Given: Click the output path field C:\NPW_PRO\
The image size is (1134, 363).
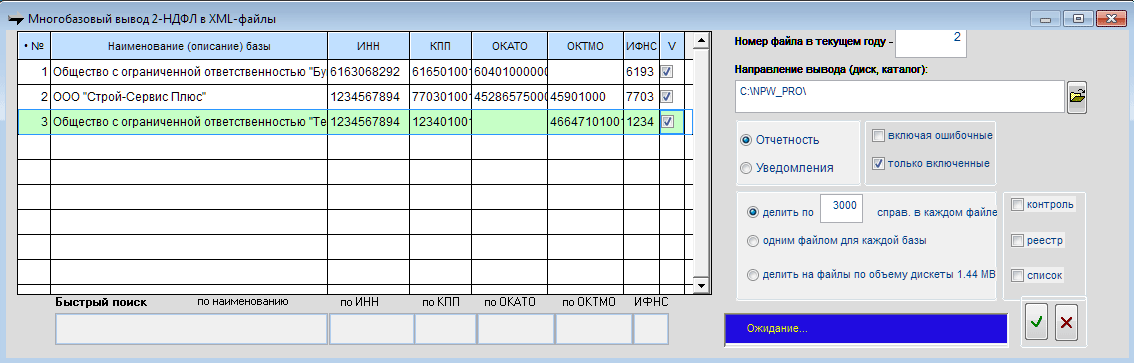Looking at the screenshot, I should (900, 96).
